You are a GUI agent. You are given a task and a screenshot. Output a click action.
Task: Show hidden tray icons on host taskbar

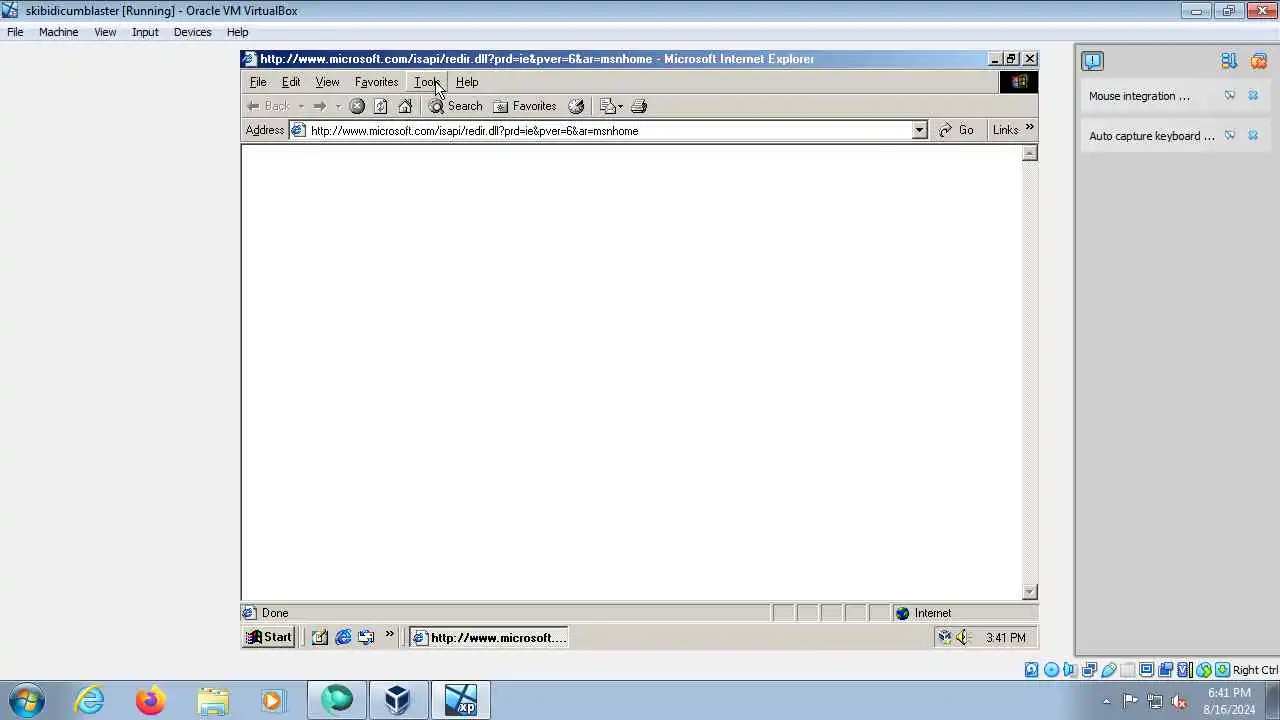pos(1106,701)
